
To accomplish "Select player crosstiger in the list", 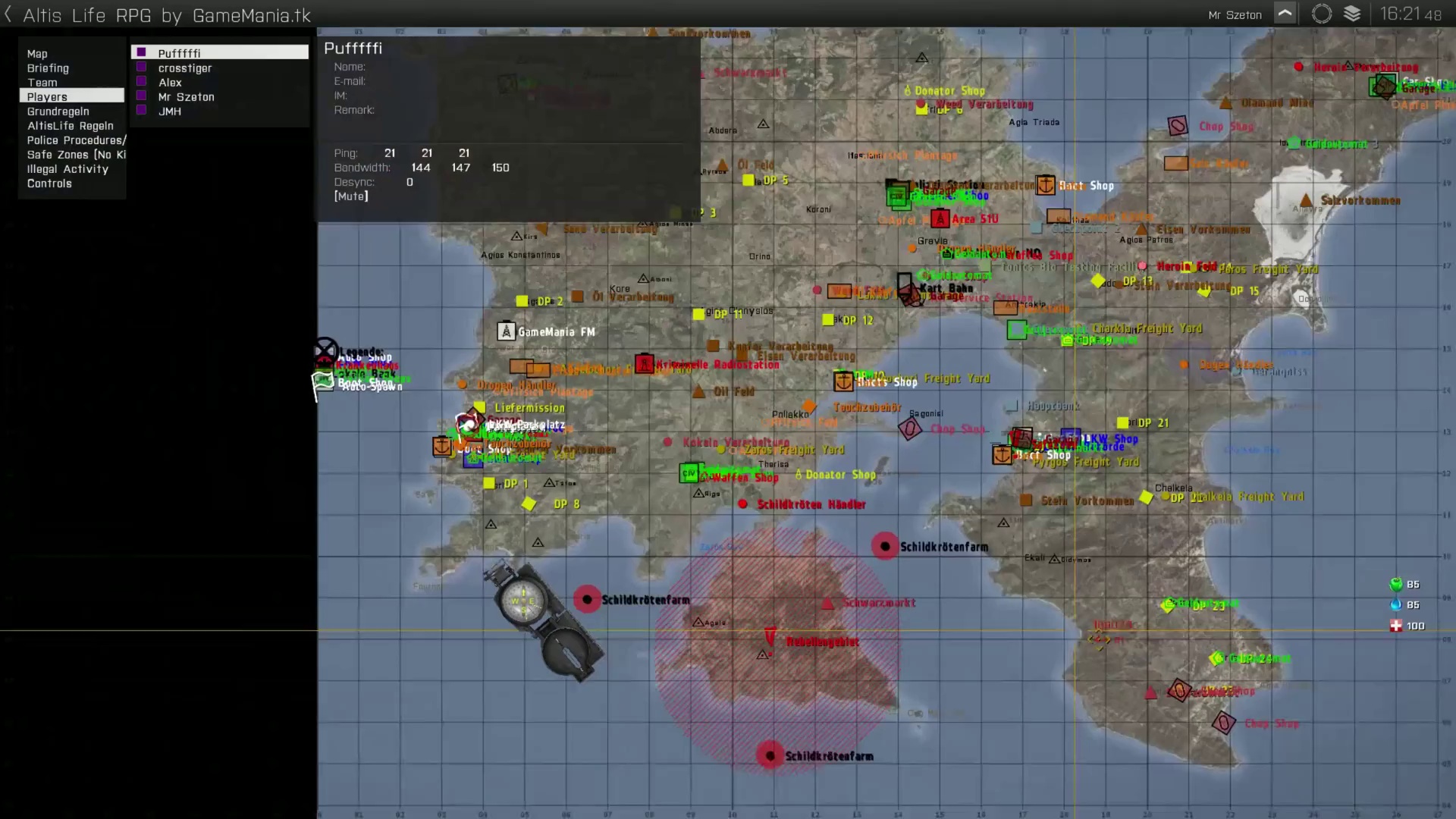I will [185, 68].
